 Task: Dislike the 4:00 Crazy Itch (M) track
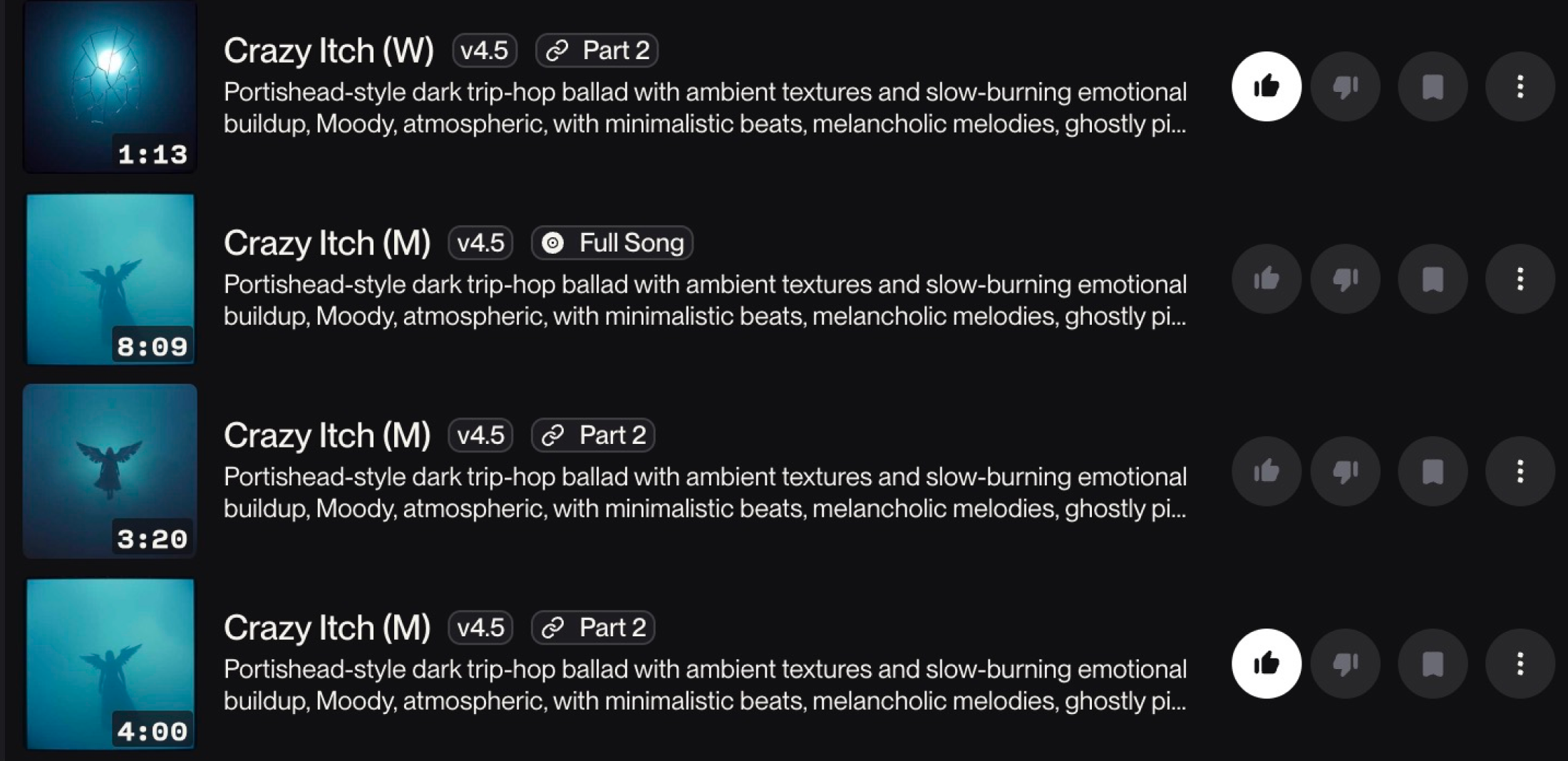pos(1345,663)
